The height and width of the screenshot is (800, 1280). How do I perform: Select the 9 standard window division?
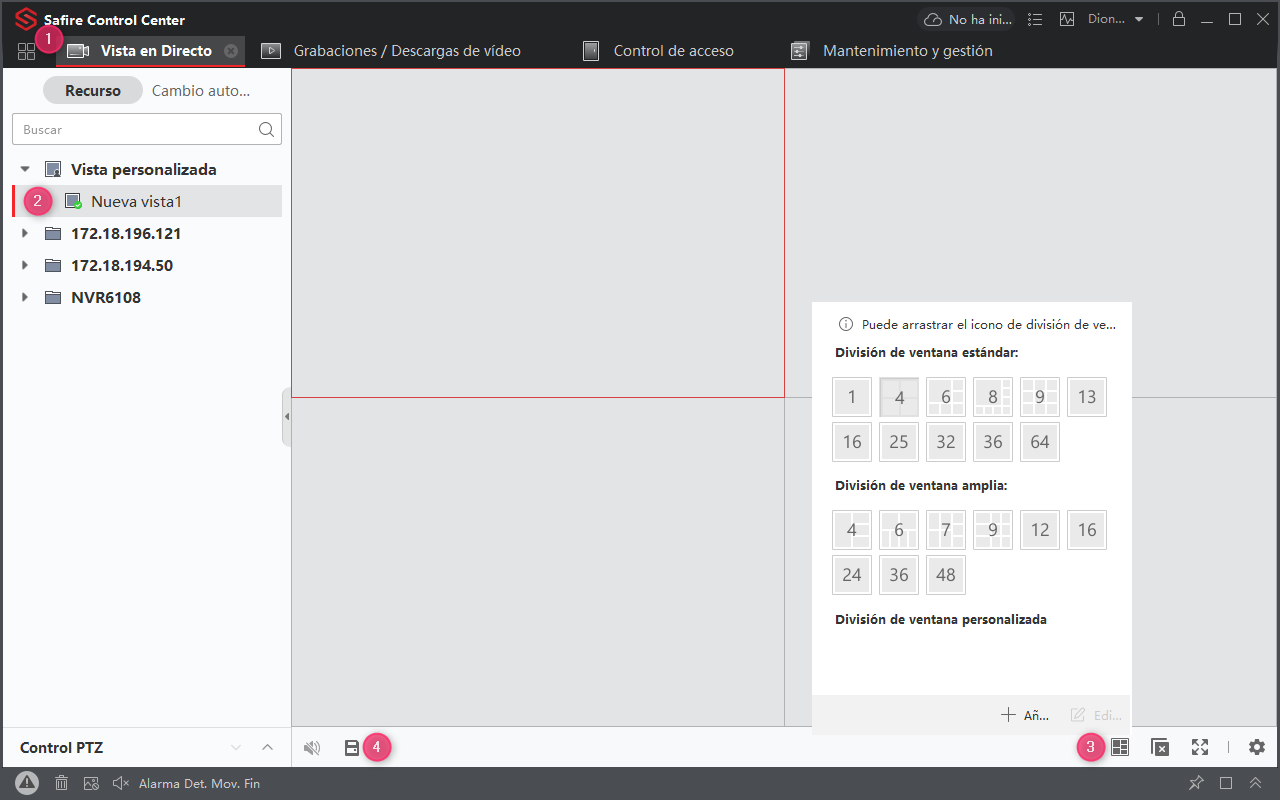(1040, 397)
